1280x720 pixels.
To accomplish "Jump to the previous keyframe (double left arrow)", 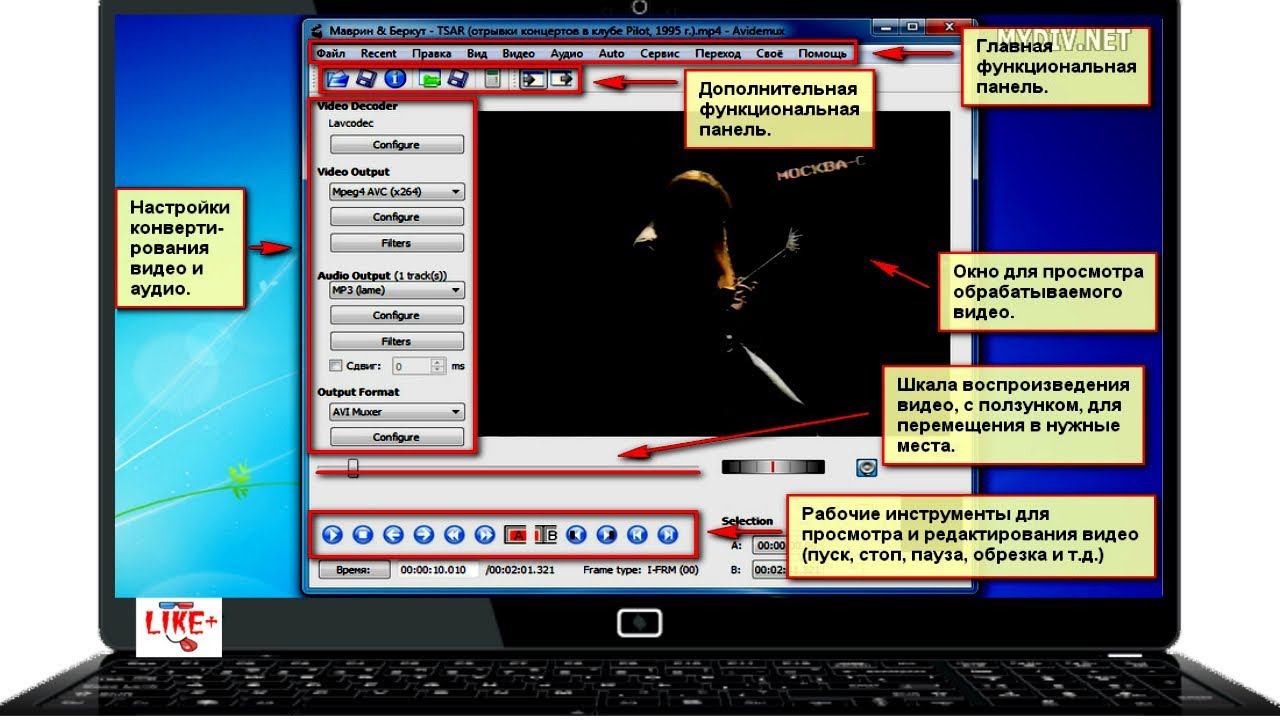I will pyautogui.click(x=454, y=535).
